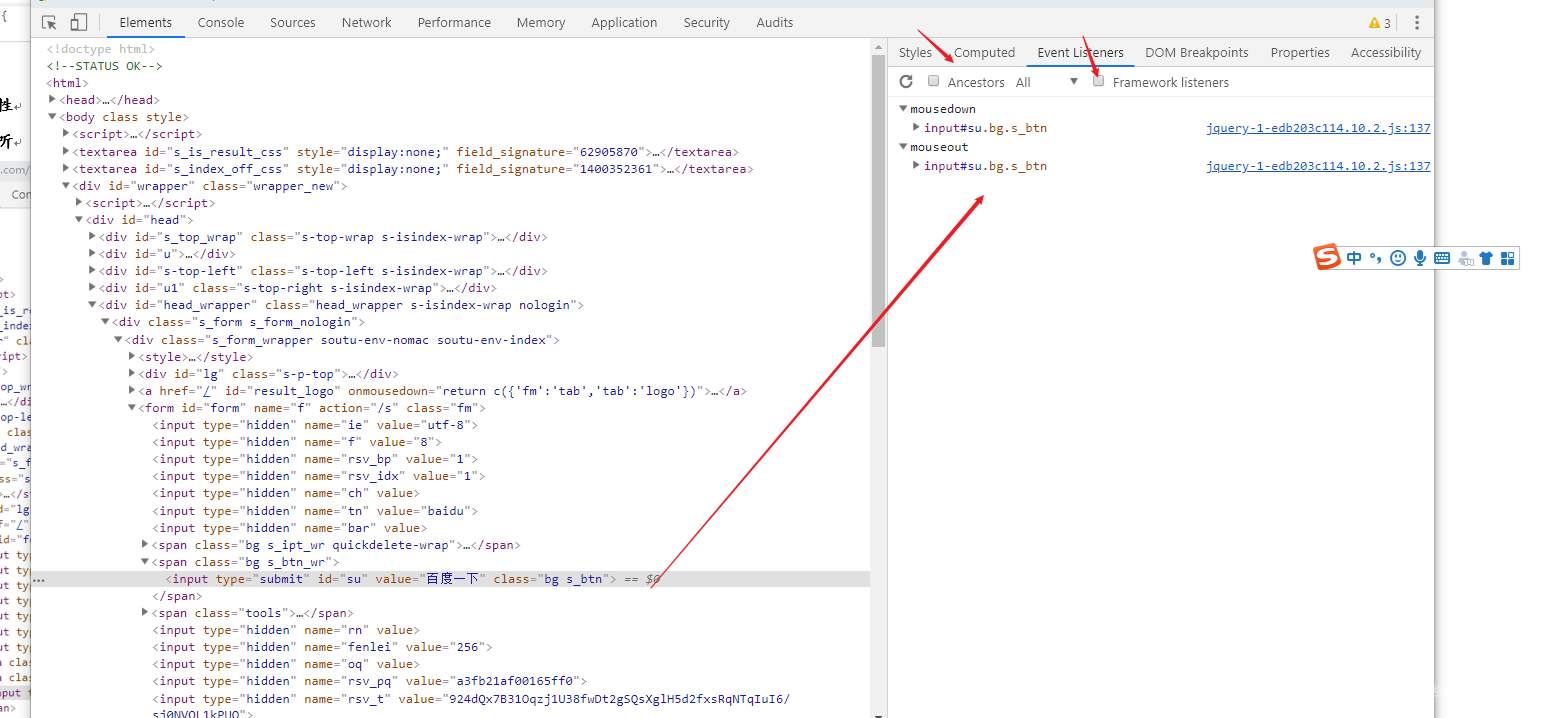Image resolution: width=1546 pixels, height=718 pixels.
Task: Toggle Sogou punctuation mode icon
Action: pos(1376,258)
